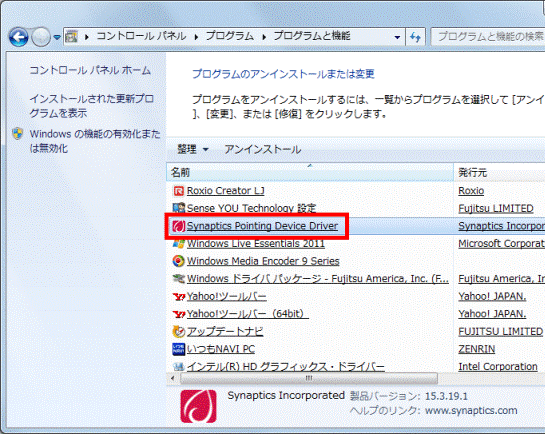Select the プログラム breadcrumb segment
The image size is (545, 434).
[230, 36]
